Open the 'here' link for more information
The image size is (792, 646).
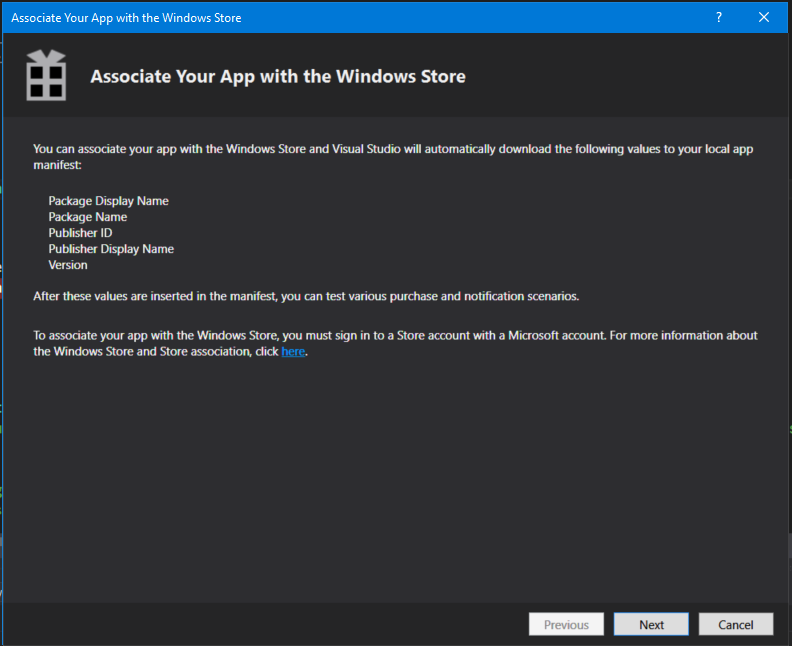(293, 352)
